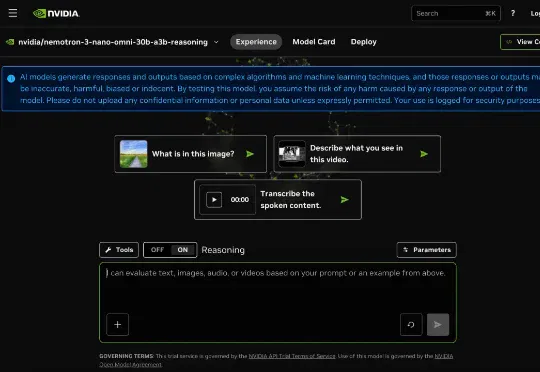The height and width of the screenshot is (372, 540).
Task: Run the 'Describe what you see' video example
Action: point(424,154)
